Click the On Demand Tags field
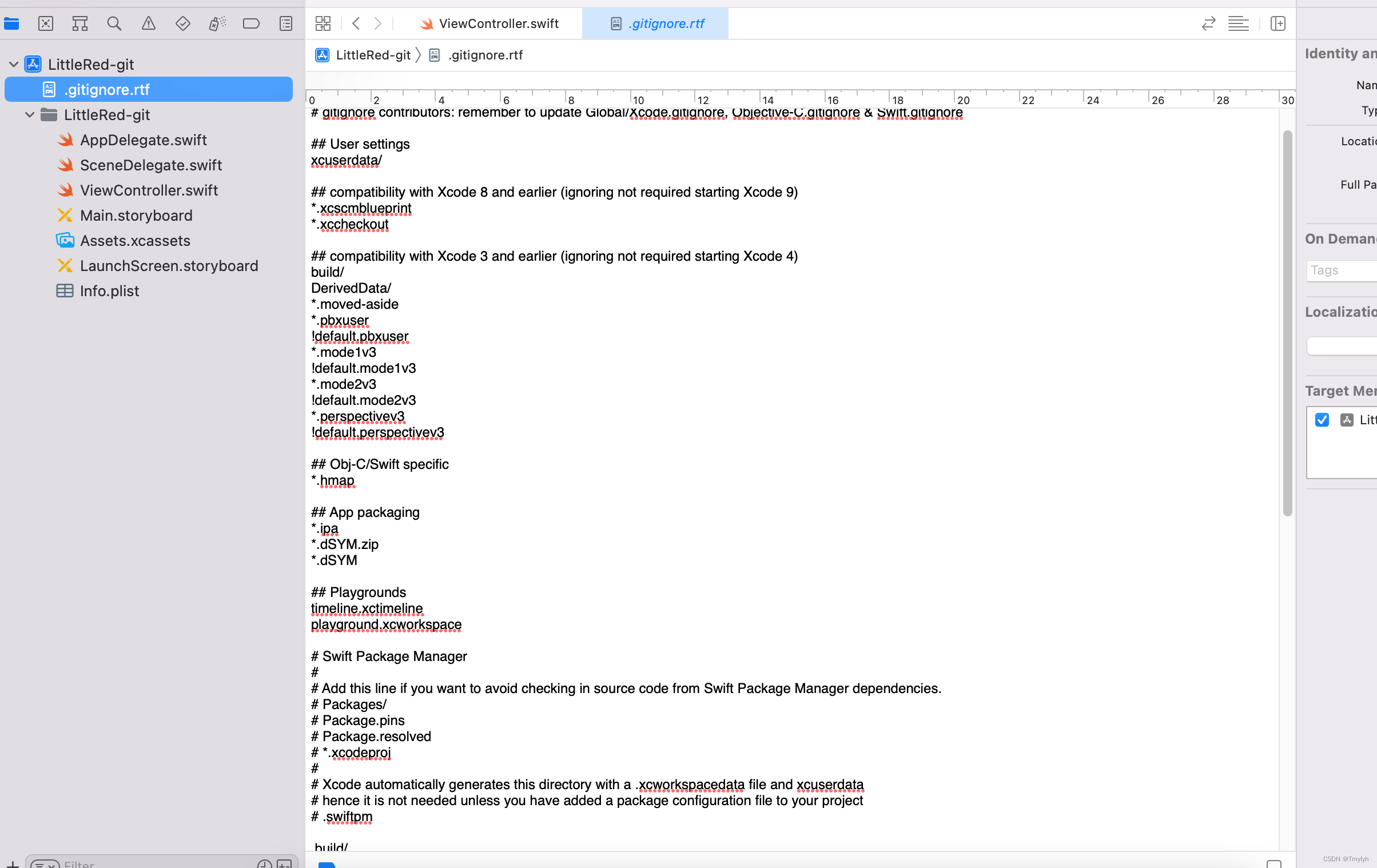 [x=1341, y=270]
